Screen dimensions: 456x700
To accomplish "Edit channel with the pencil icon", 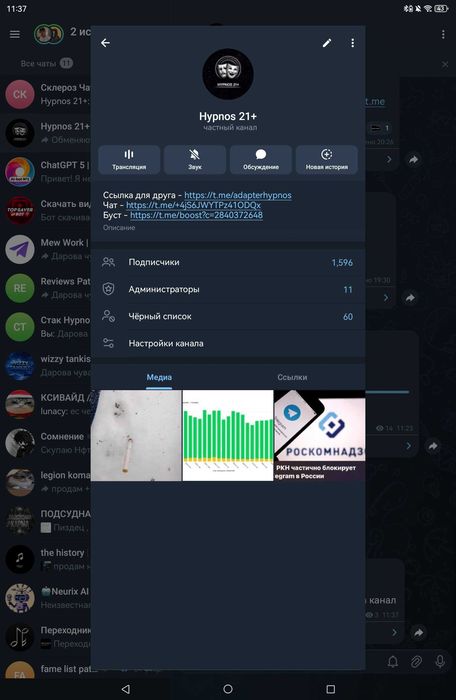I will (x=327, y=43).
